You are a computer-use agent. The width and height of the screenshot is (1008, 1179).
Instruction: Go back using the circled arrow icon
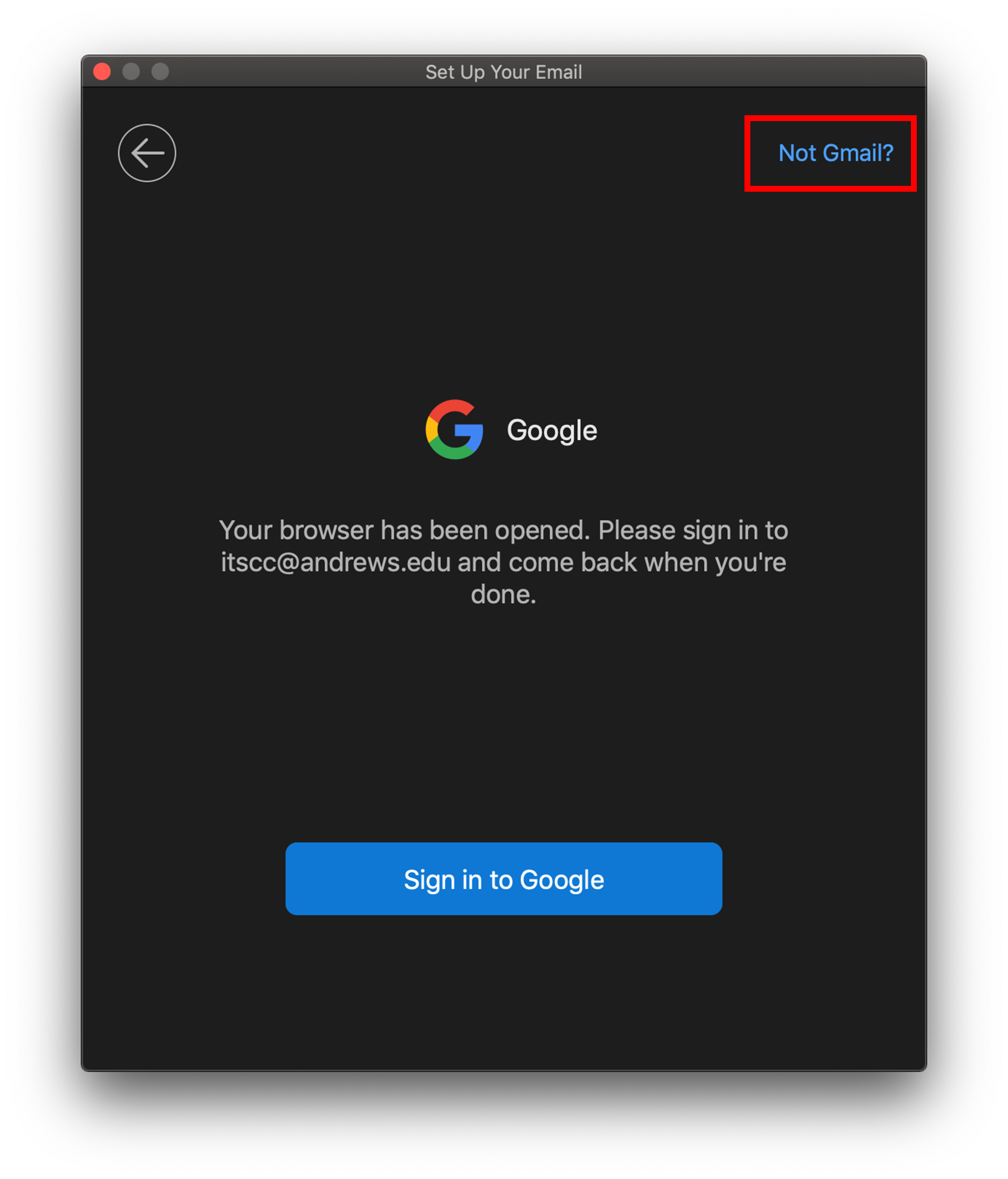coord(147,153)
